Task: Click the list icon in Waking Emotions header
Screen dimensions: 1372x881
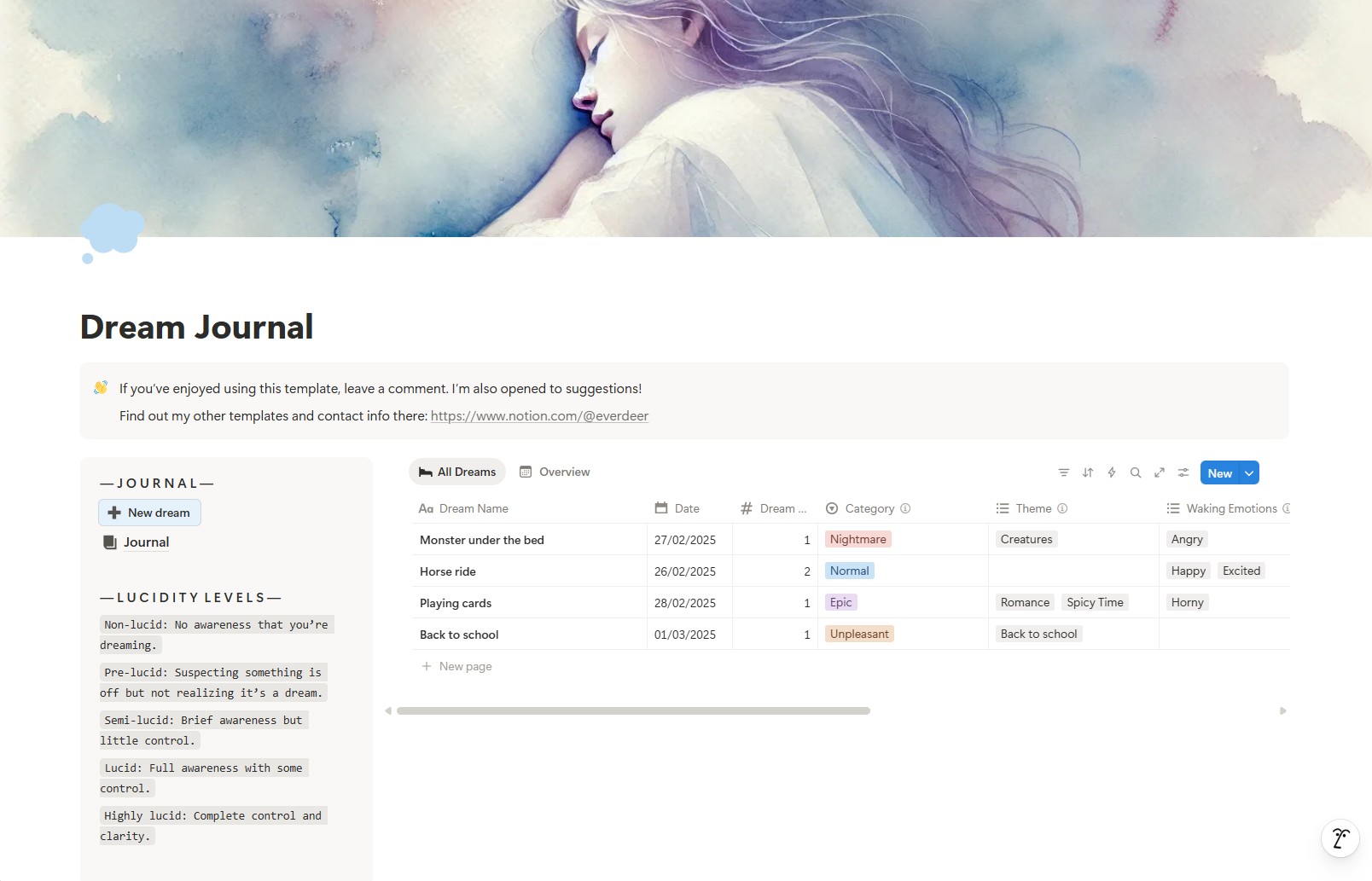Action: [x=1173, y=508]
